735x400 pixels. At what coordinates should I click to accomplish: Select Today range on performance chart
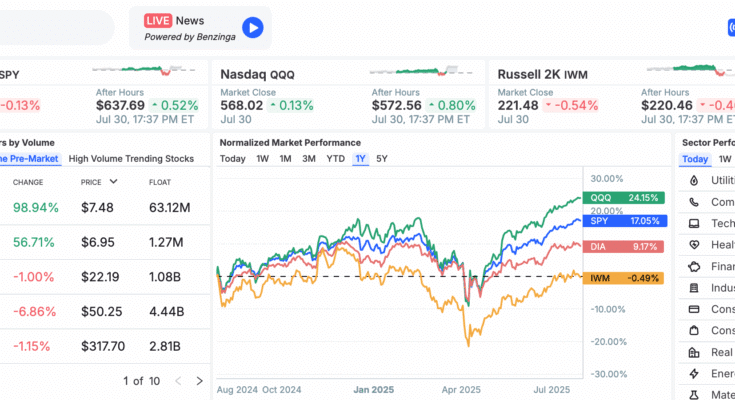[x=232, y=158]
